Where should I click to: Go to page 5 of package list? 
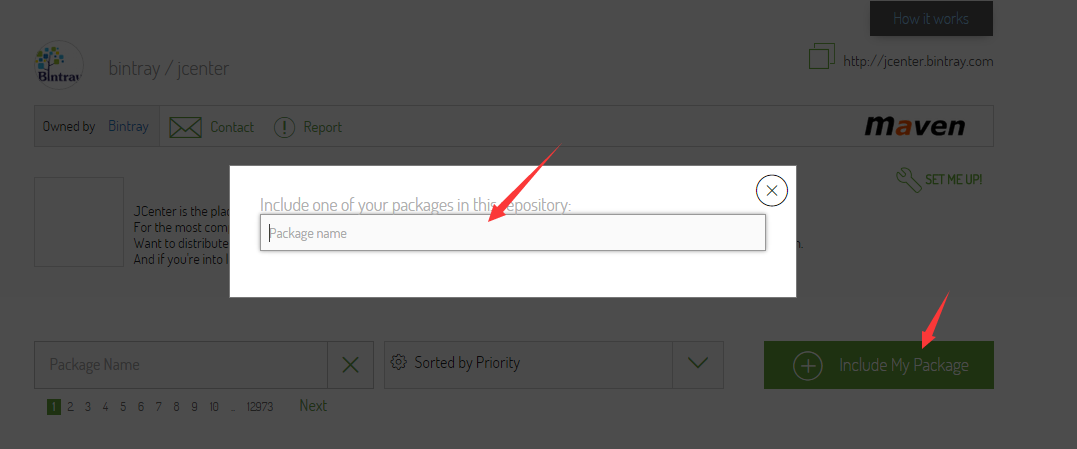(x=123, y=407)
